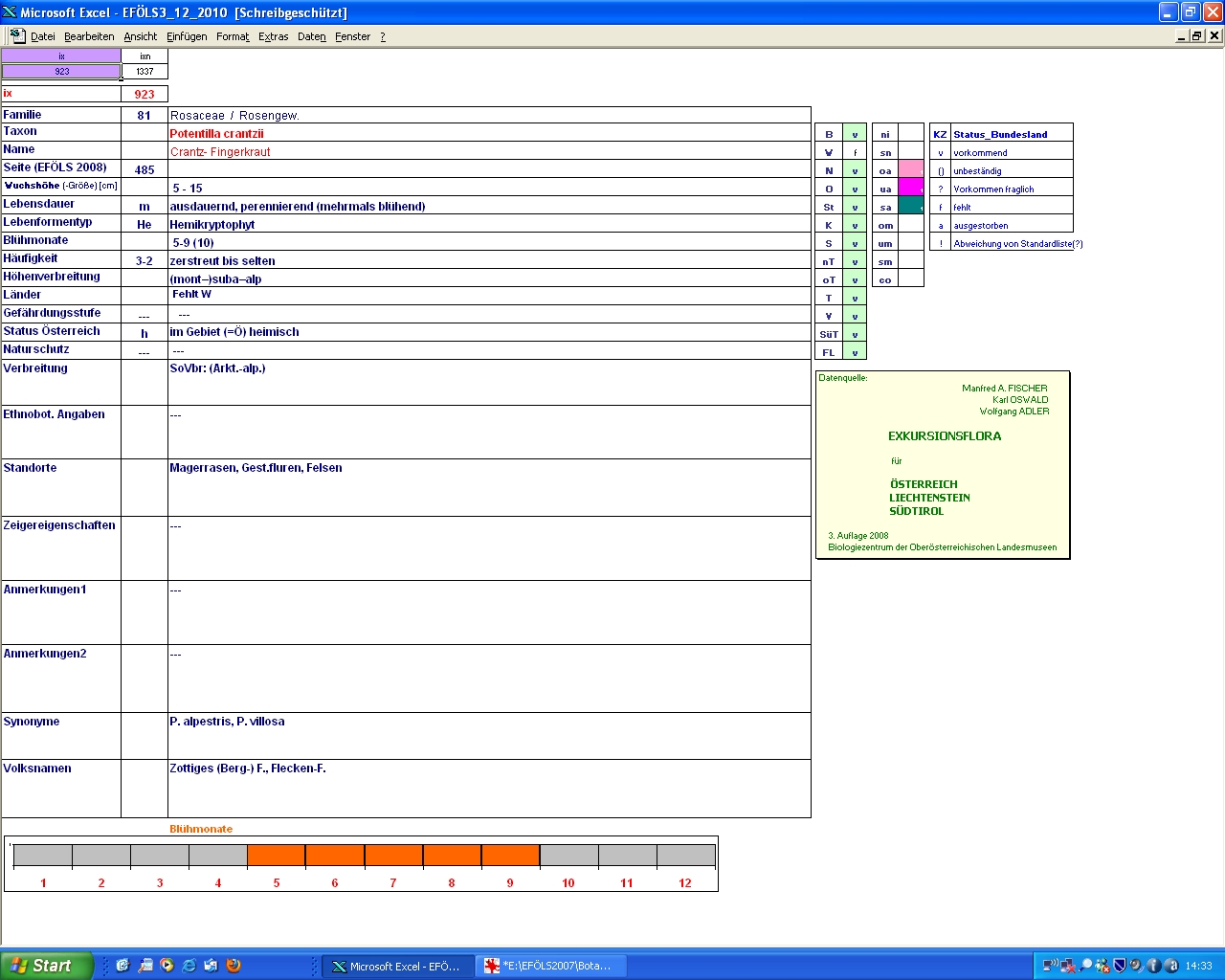Open the Format menu
The width and height of the screenshot is (1225, 980).
coord(233,36)
